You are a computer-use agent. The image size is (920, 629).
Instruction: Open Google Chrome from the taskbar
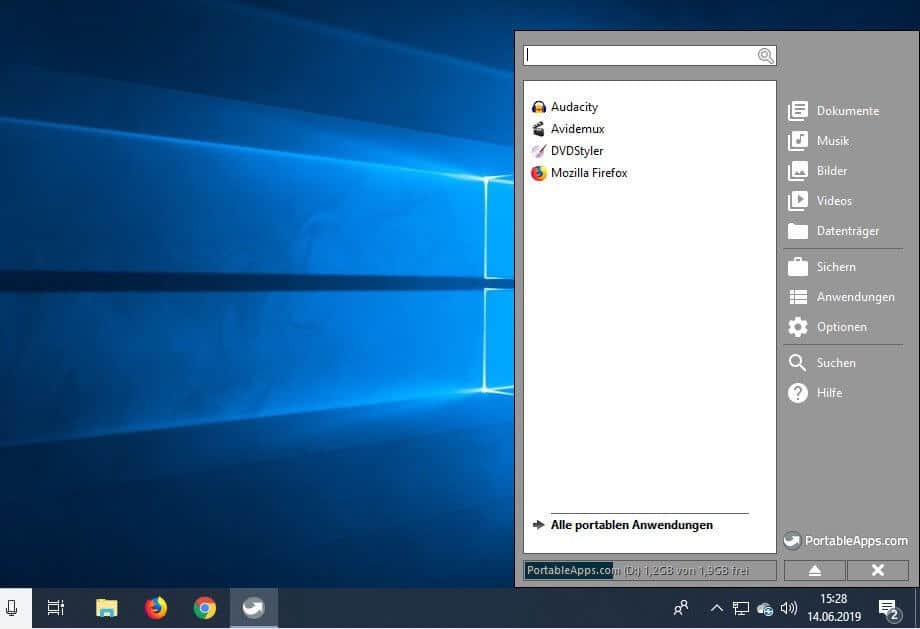click(x=205, y=608)
